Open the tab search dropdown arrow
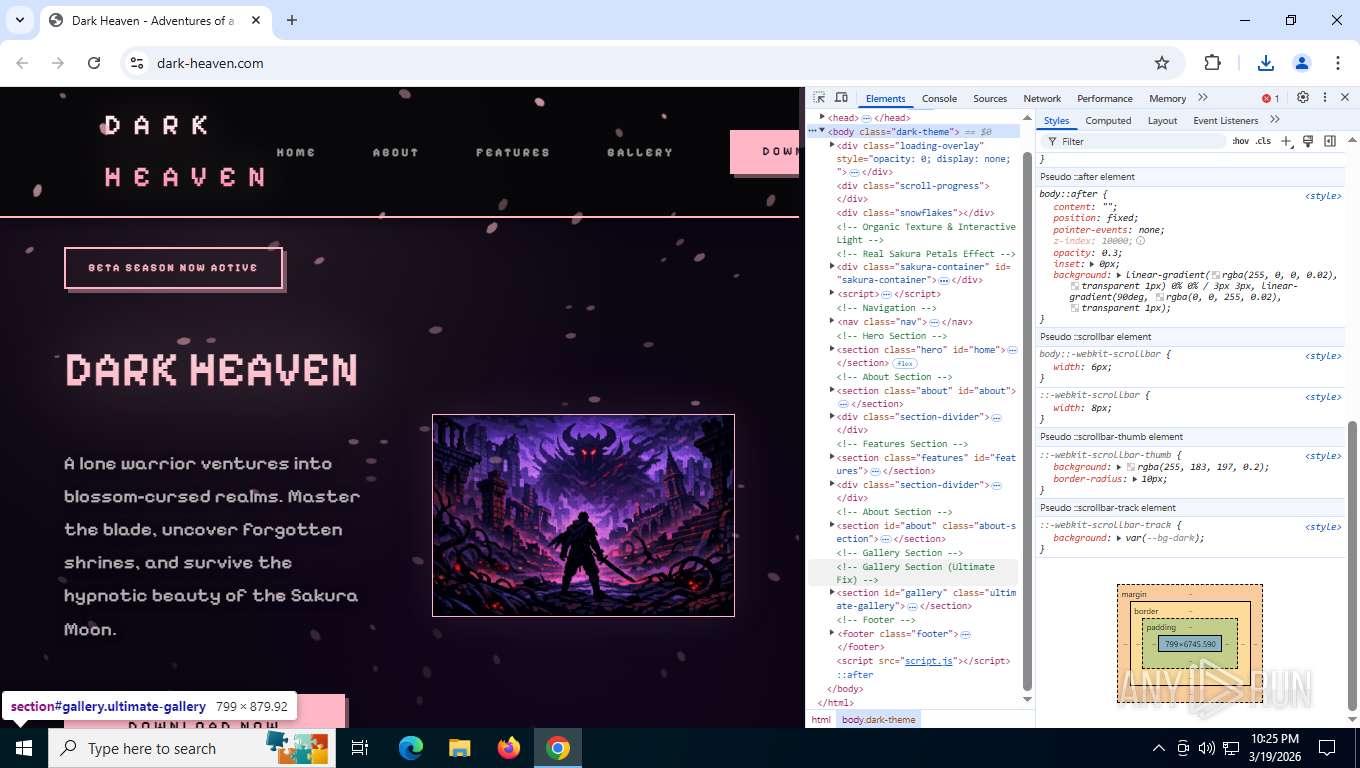1360x768 pixels. tap(20, 20)
